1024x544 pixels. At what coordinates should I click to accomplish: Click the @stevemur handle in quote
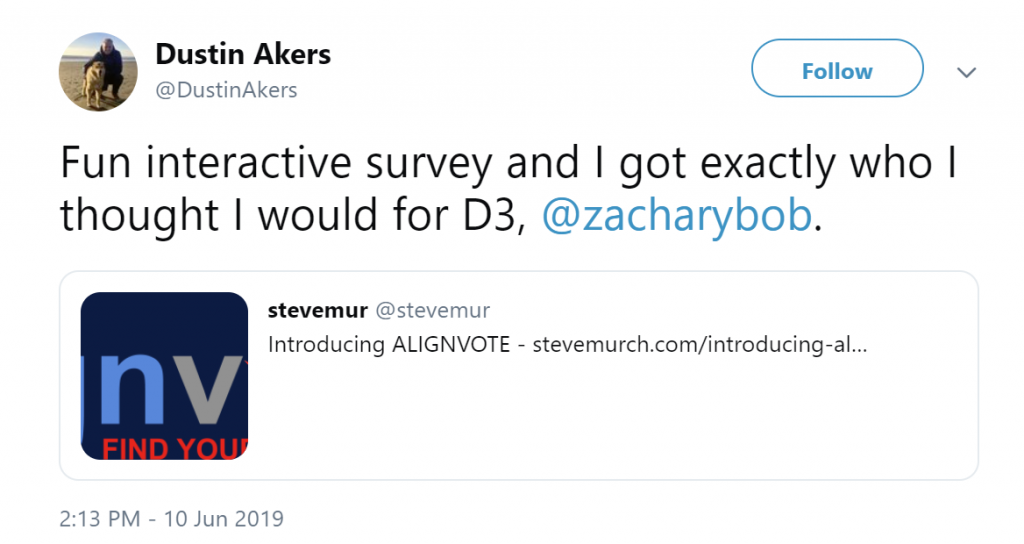click(x=432, y=310)
